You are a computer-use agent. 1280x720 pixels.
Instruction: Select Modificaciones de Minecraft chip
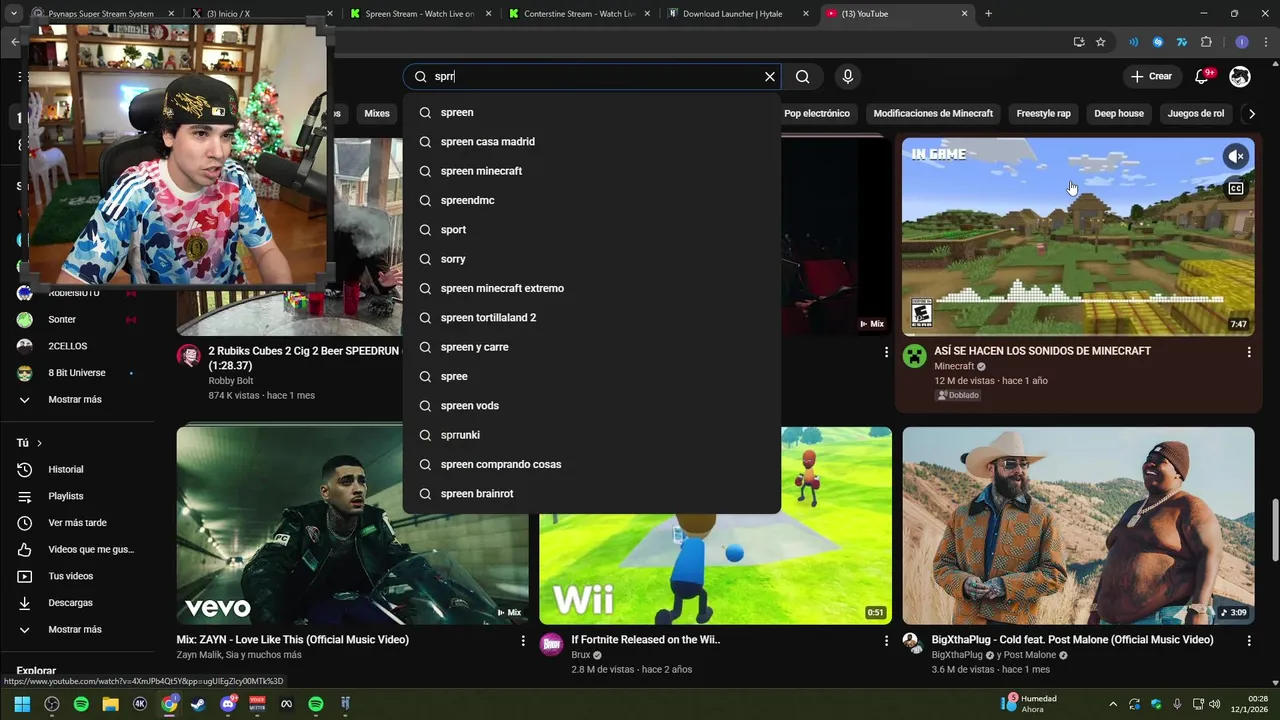click(933, 114)
